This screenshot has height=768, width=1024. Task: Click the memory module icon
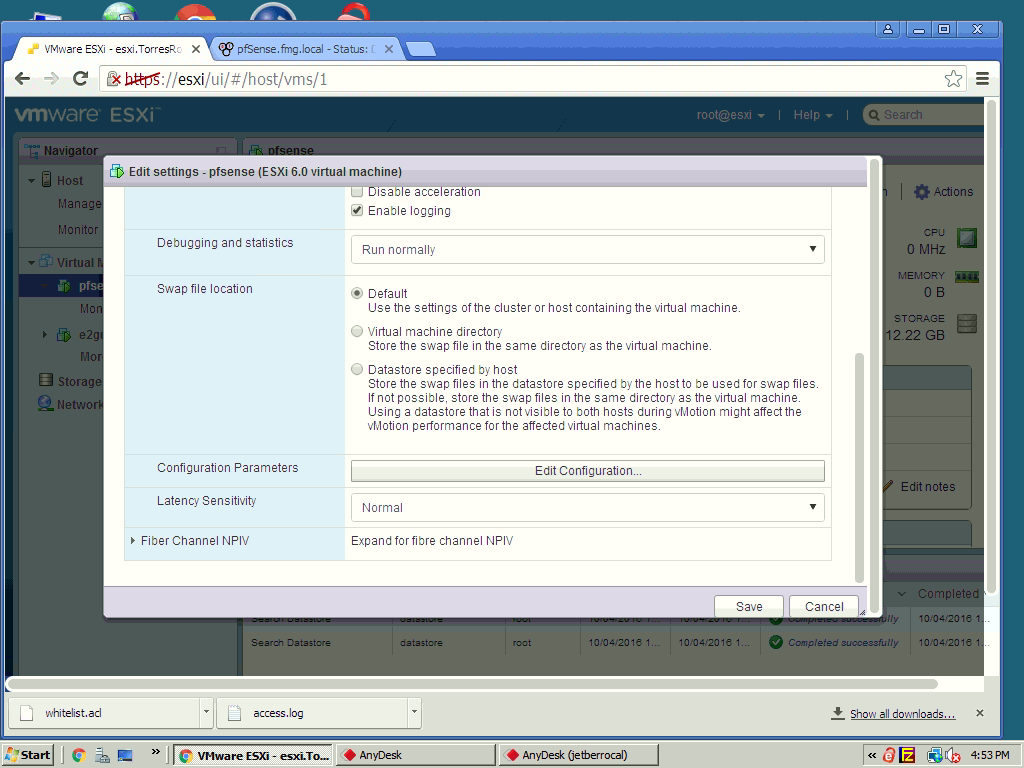[x=967, y=277]
